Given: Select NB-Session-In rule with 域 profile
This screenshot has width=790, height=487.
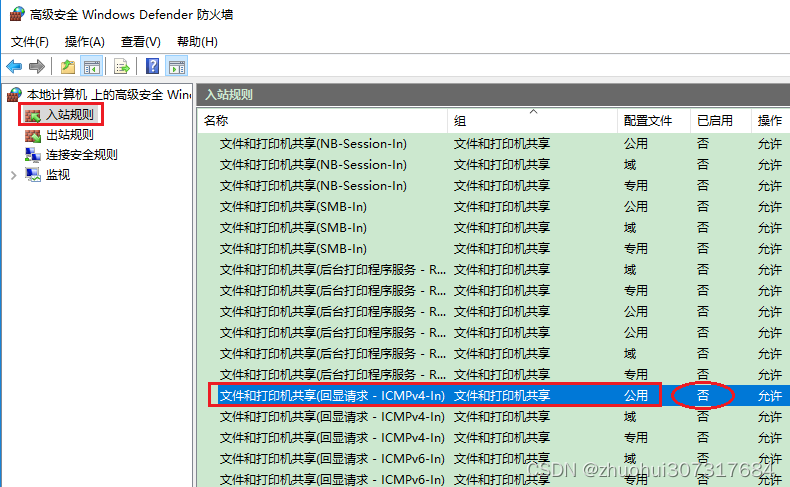Looking at the screenshot, I should [x=494, y=165].
